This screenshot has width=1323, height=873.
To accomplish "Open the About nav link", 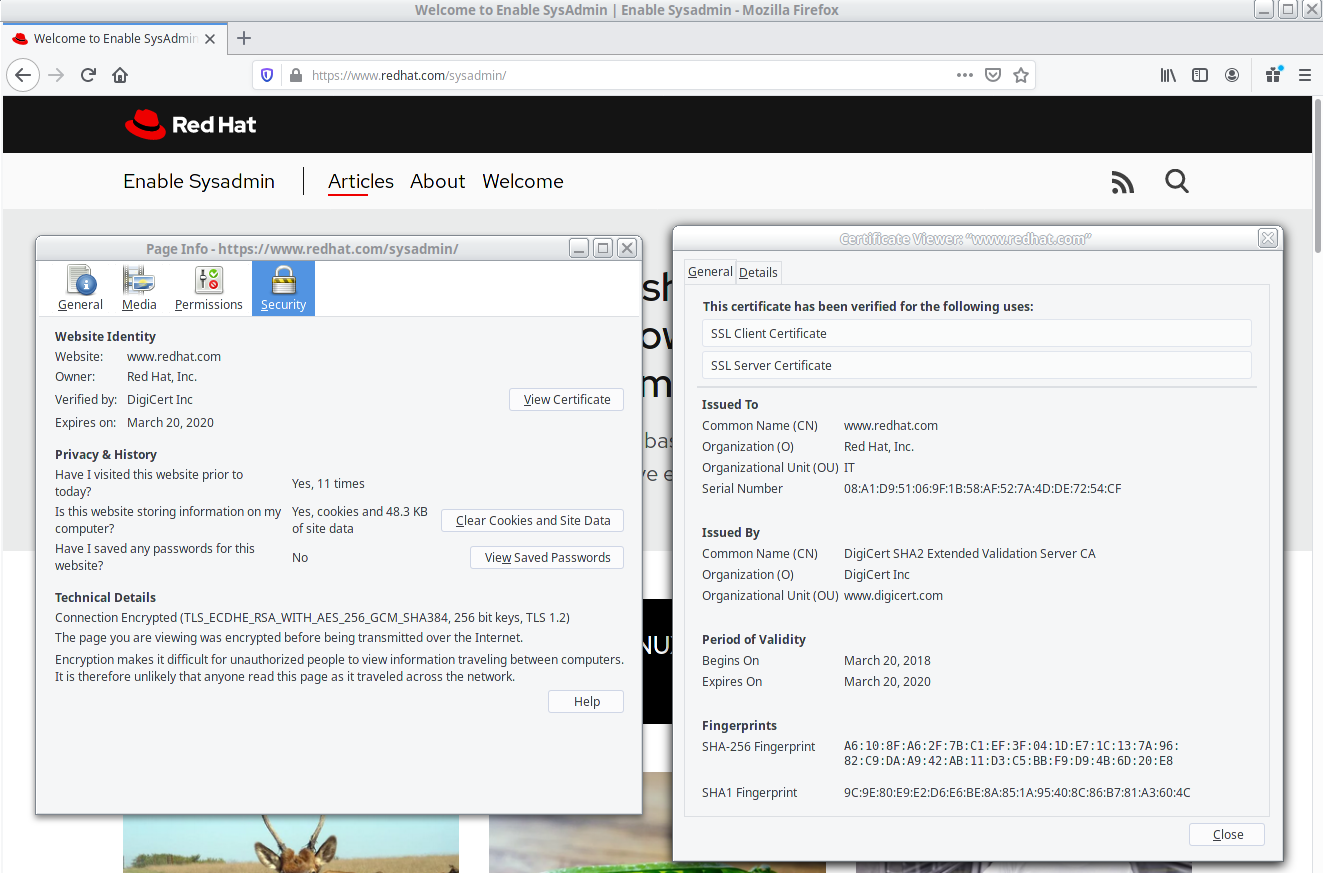I will (x=438, y=181).
